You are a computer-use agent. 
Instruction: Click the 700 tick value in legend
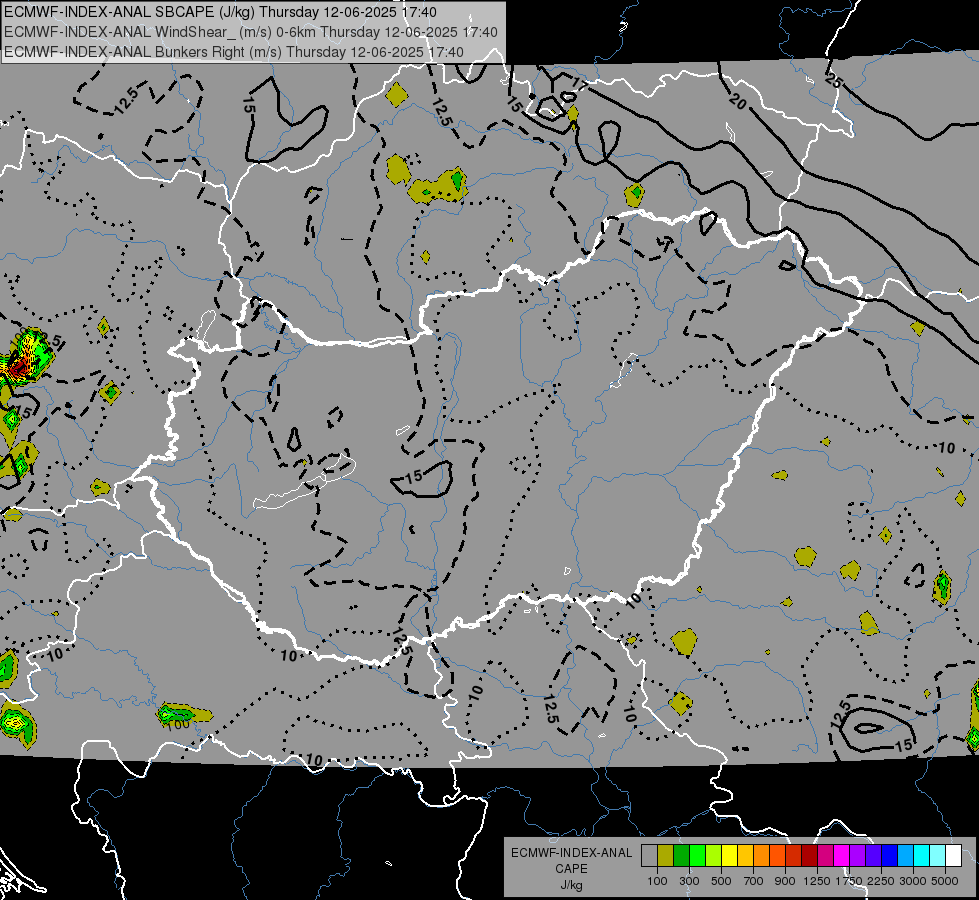coord(754,881)
